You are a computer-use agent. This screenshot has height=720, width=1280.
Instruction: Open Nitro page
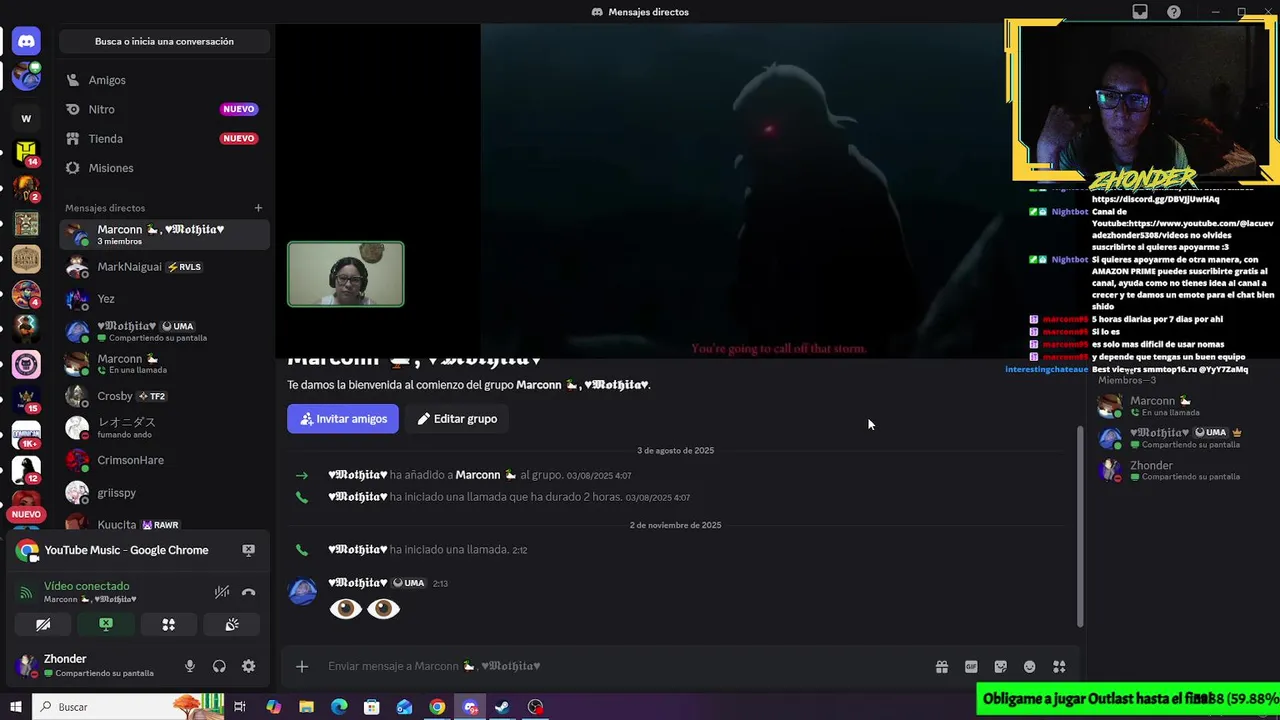click(164, 109)
